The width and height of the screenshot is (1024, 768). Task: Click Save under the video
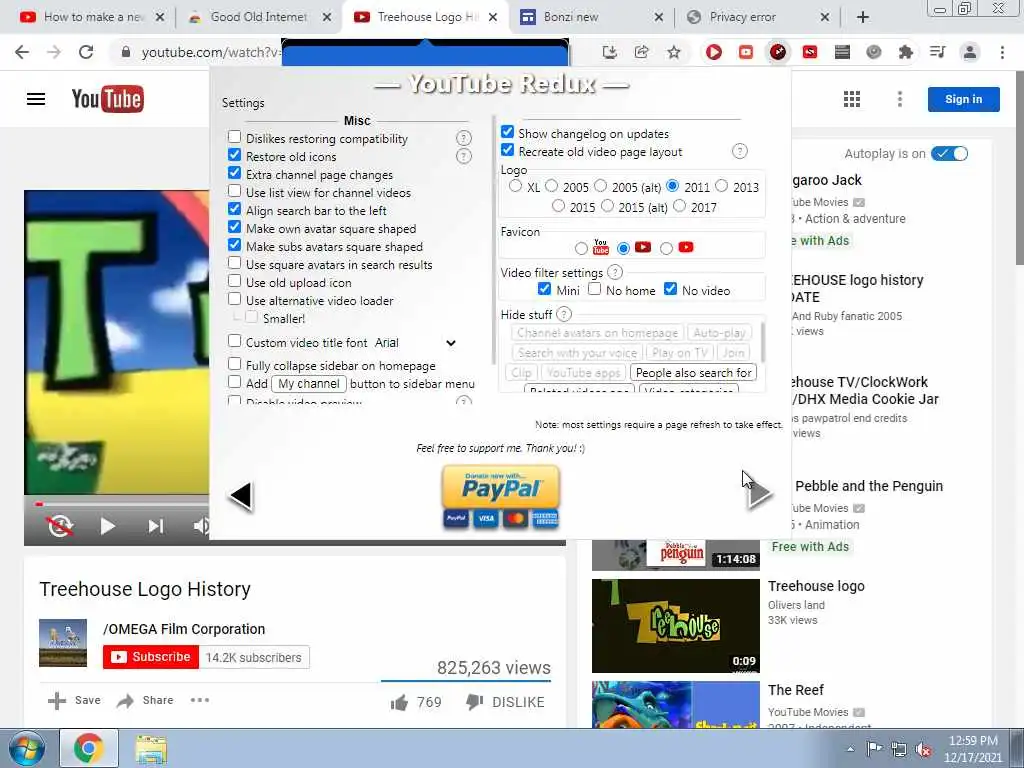click(x=74, y=700)
